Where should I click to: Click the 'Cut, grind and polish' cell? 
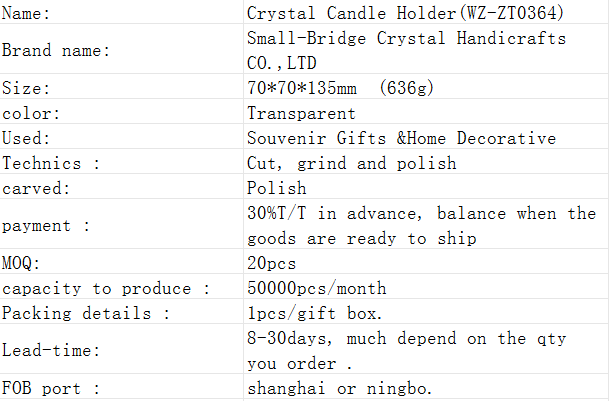click(426, 162)
